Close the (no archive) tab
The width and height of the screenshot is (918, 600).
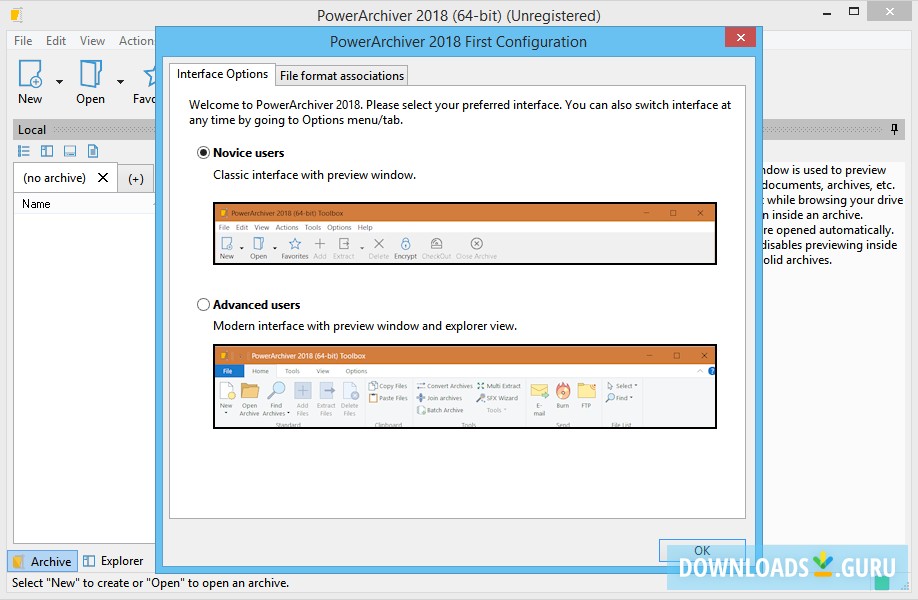tap(102, 177)
